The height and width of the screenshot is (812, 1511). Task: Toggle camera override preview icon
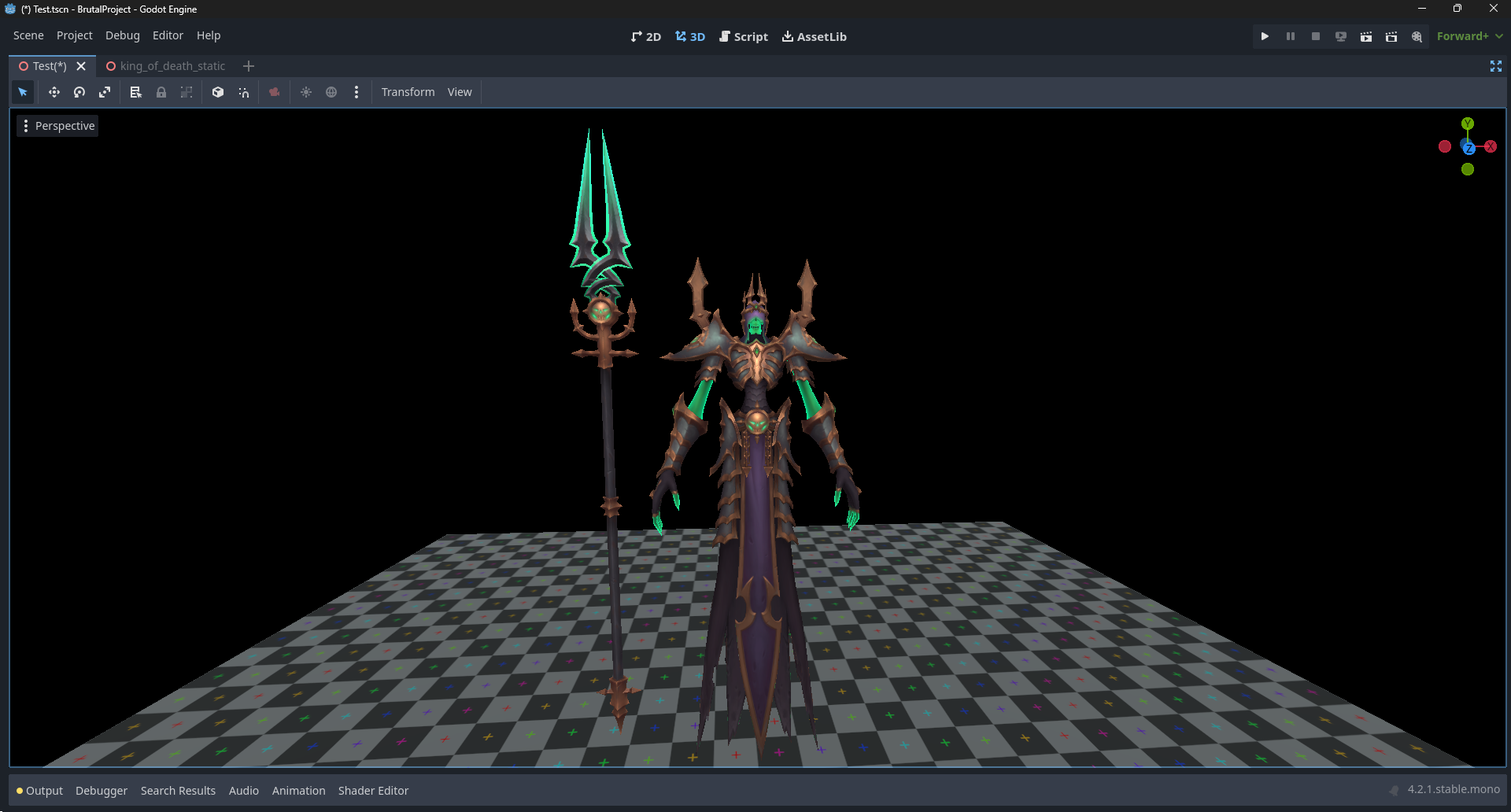pyautogui.click(x=275, y=92)
